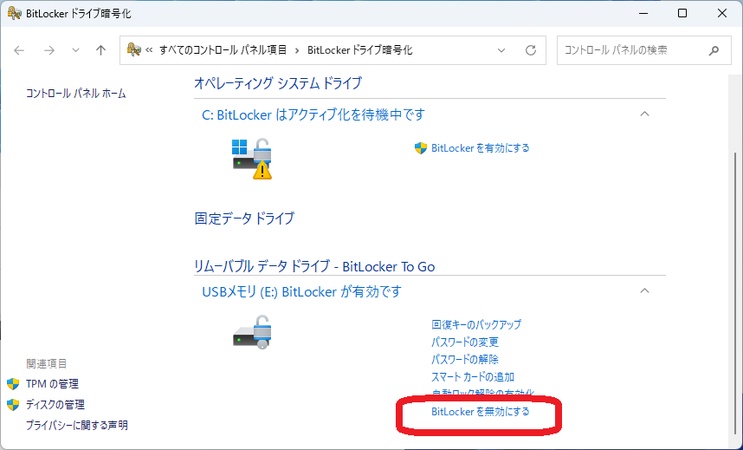Select BitLocker ドライブ暗号化 breadcrumb
The image size is (743, 450).
coord(360,50)
